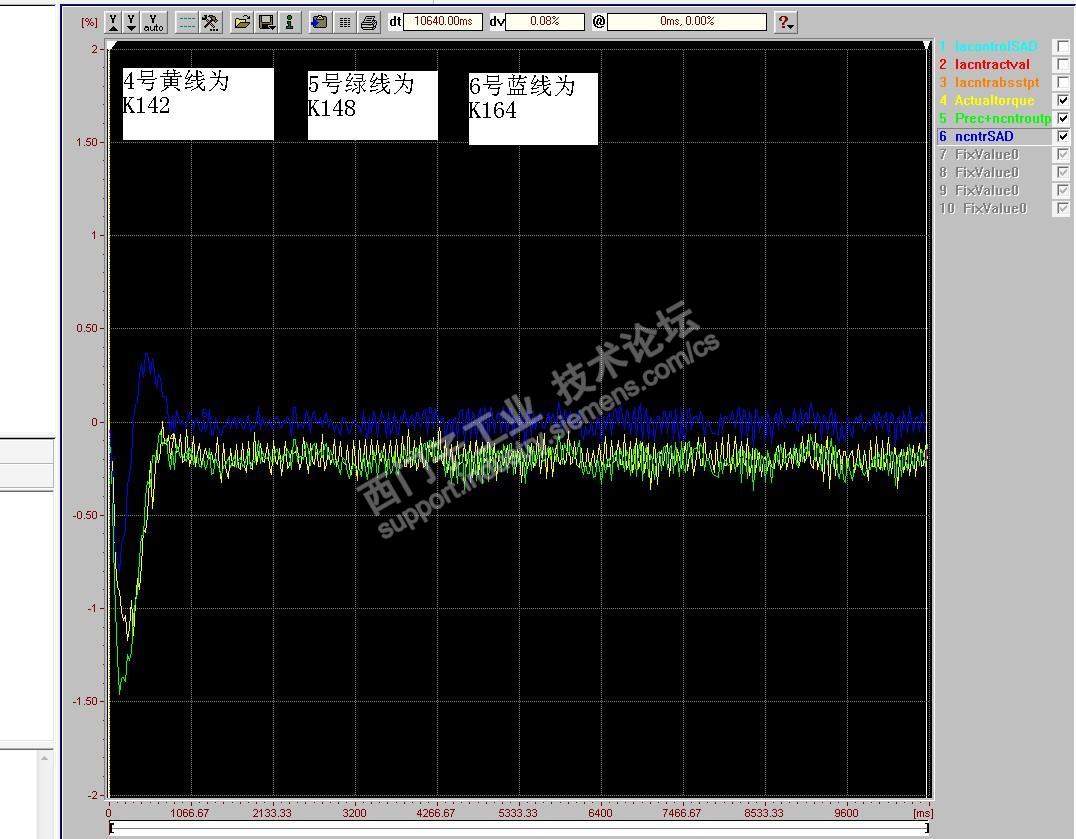This screenshot has height=839, width=1076.
Task: Toggle the dashed grid lines icon
Action: coord(187,23)
